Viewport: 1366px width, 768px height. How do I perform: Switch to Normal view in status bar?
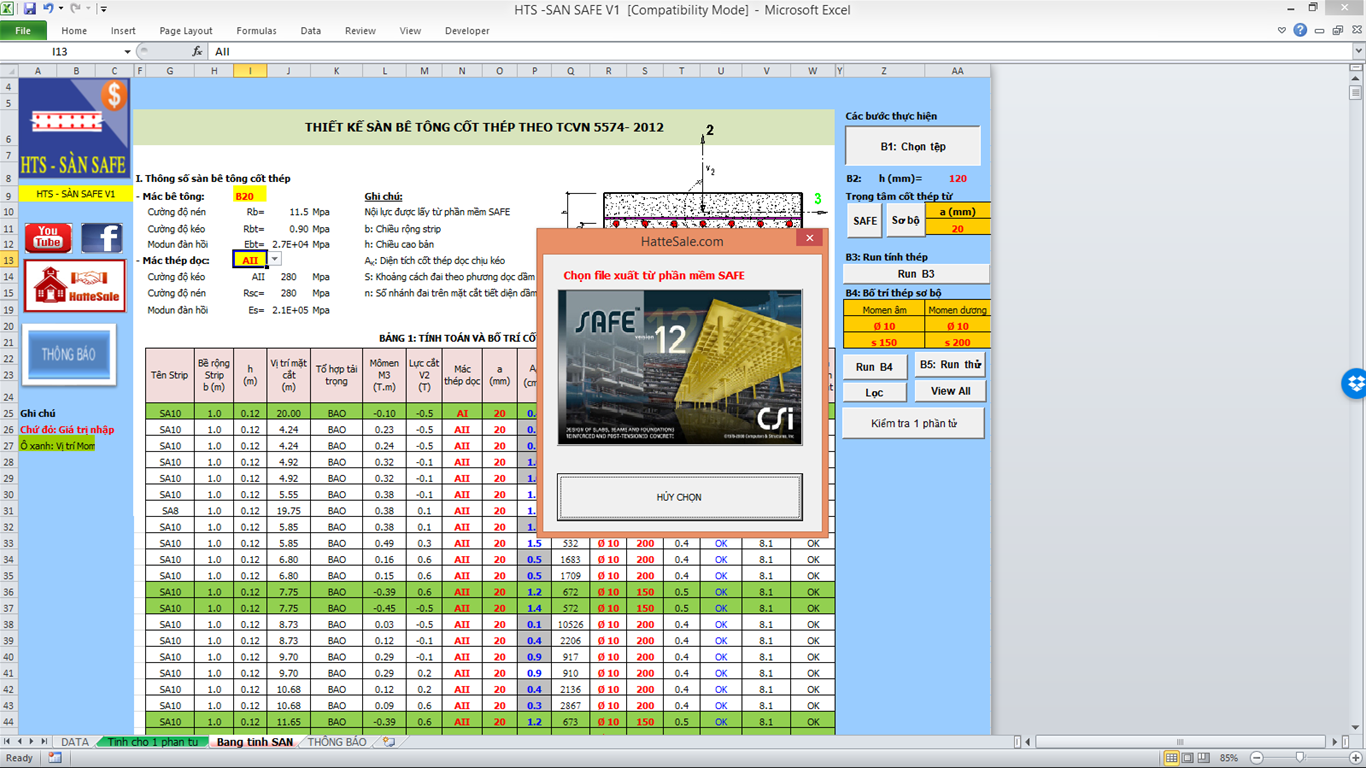(x=1174, y=758)
